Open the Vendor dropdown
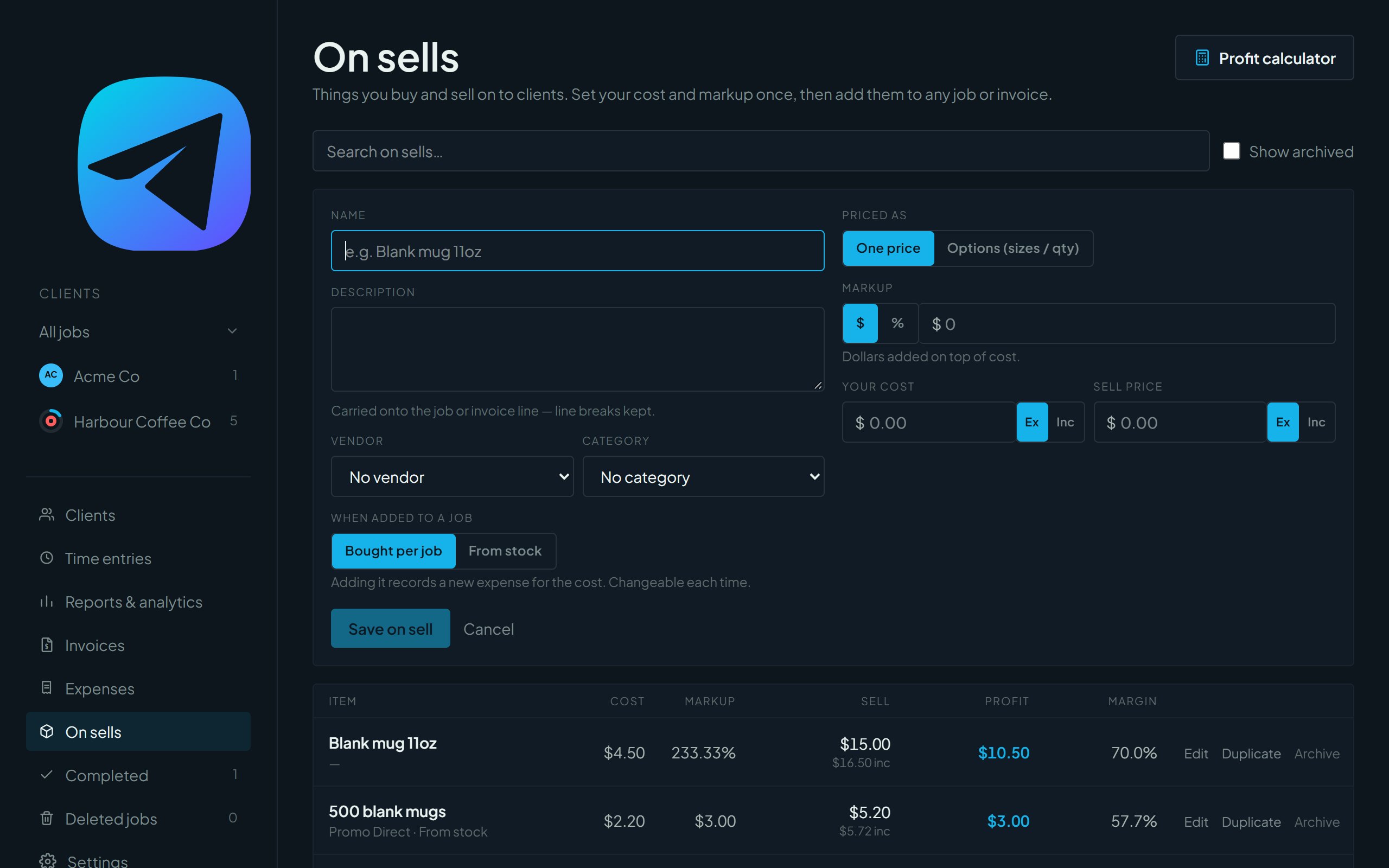1389x868 pixels. click(x=453, y=476)
